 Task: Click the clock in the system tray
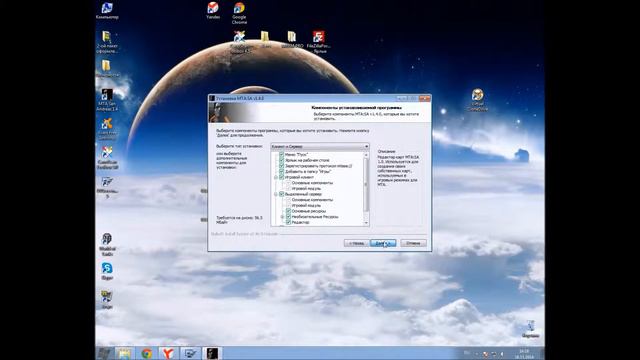[524, 353]
